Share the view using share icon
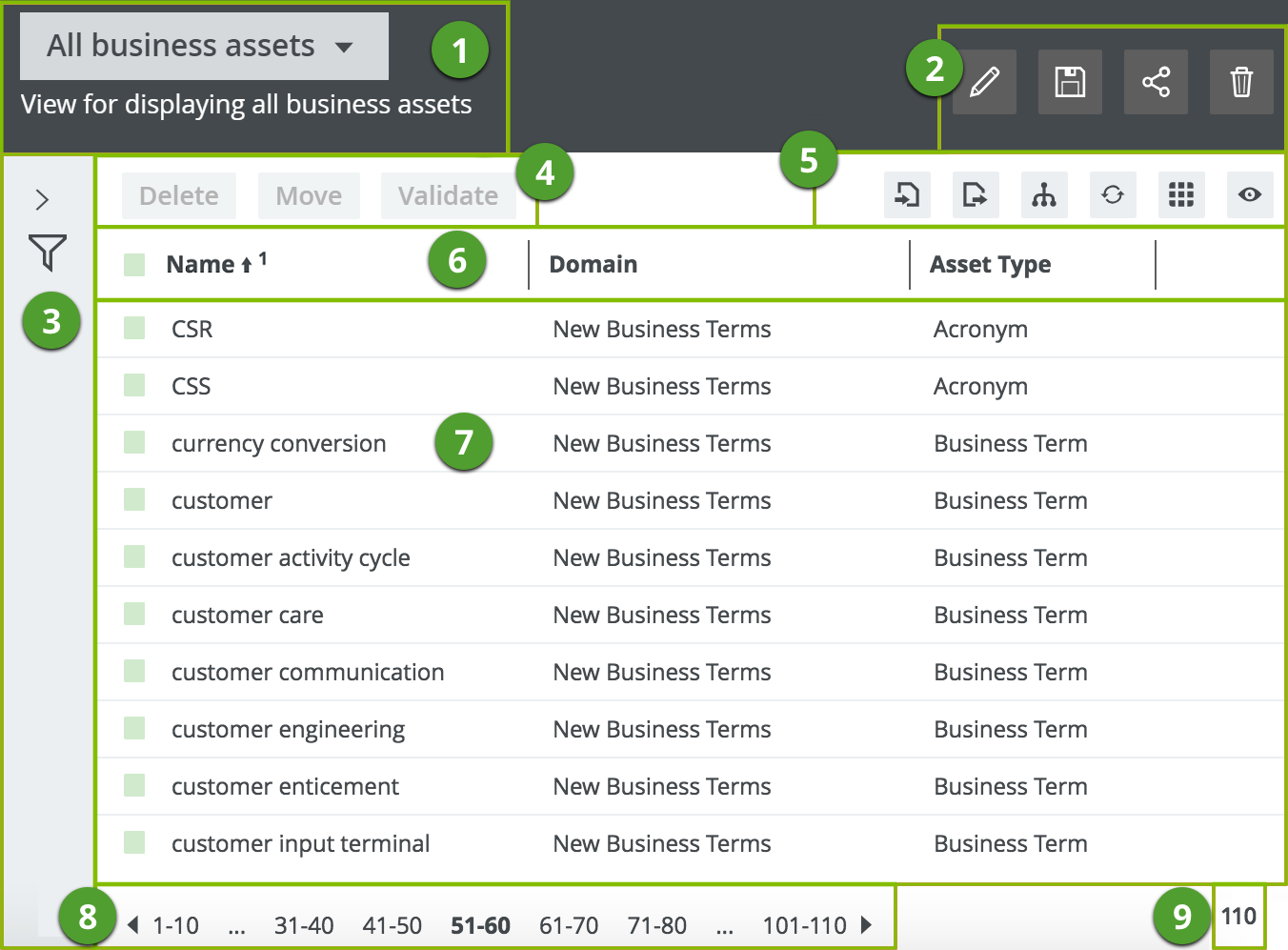1288x950 pixels. pos(1156,82)
